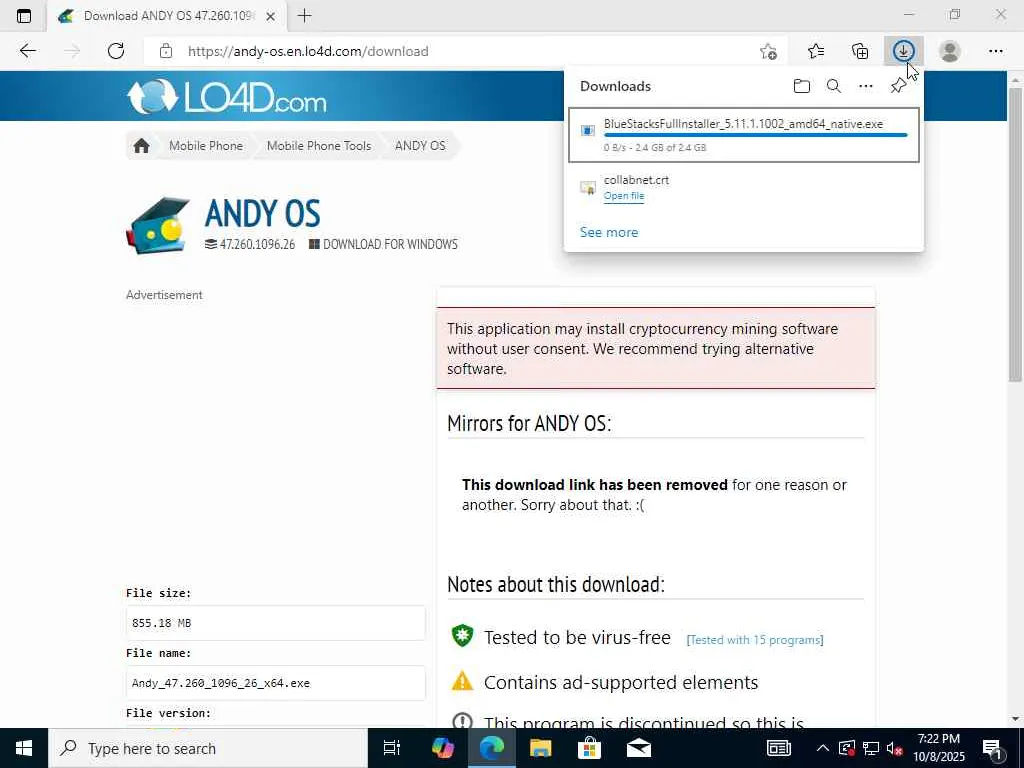
Task: Refresh the current page
Action: point(116,51)
